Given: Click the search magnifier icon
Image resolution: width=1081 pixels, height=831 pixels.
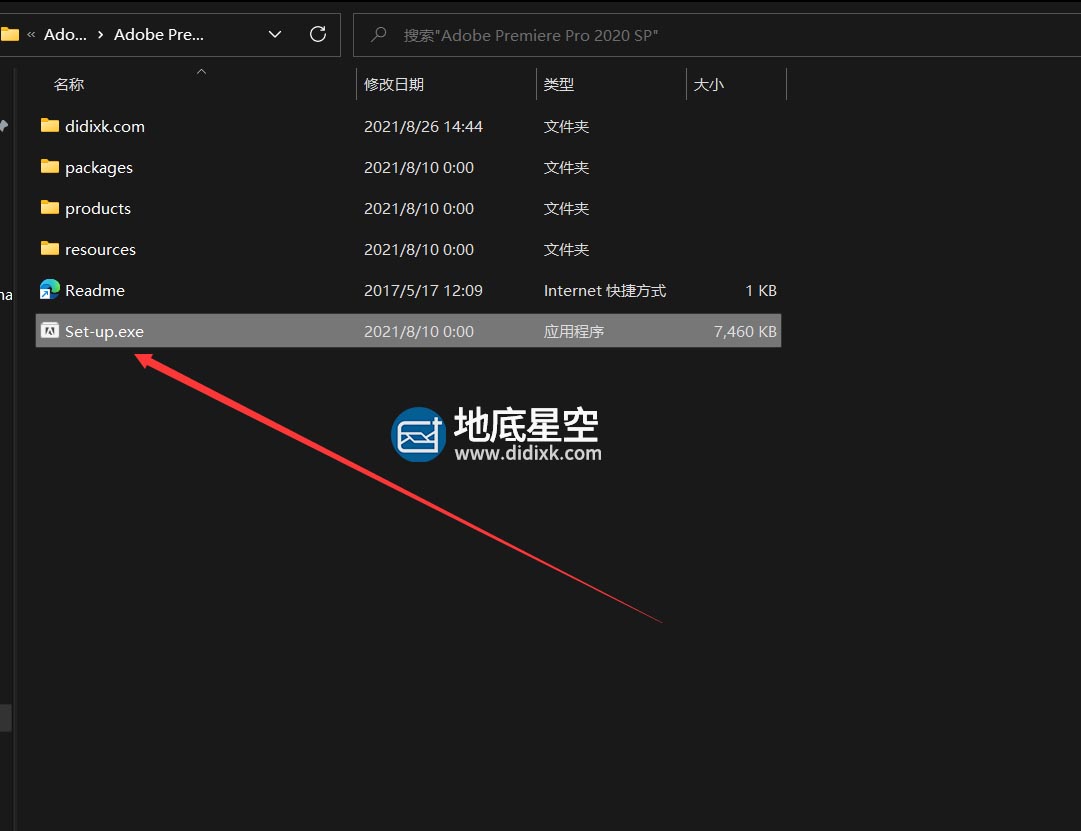Looking at the screenshot, I should click(378, 34).
